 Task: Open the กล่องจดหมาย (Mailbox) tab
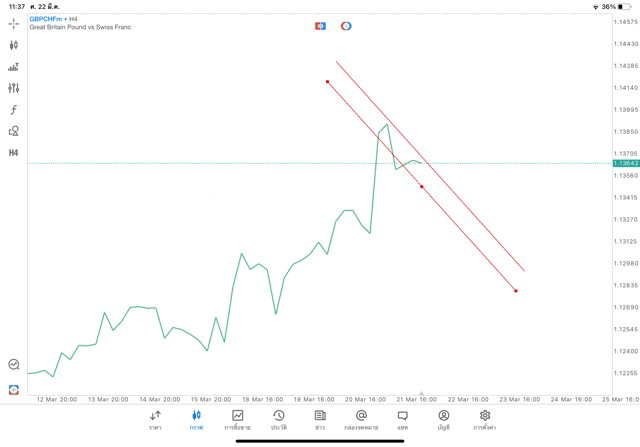click(361, 420)
